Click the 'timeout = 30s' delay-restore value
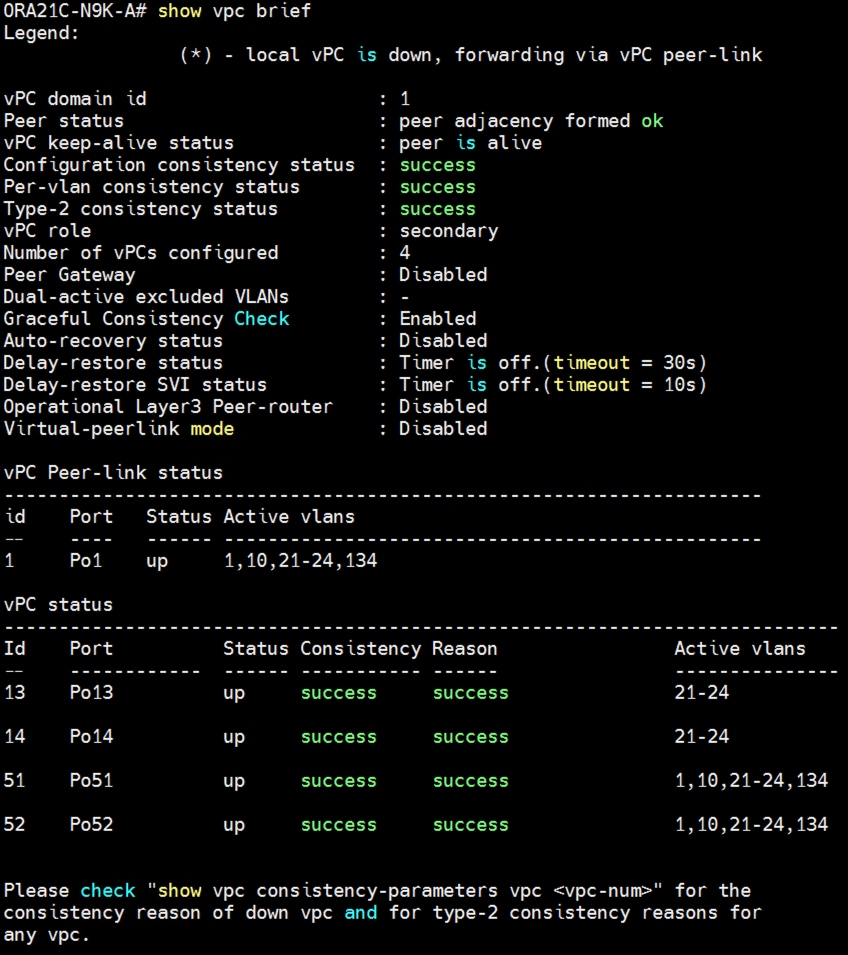Image resolution: width=848 pixels, height=955 pixels. pos(624,363)
